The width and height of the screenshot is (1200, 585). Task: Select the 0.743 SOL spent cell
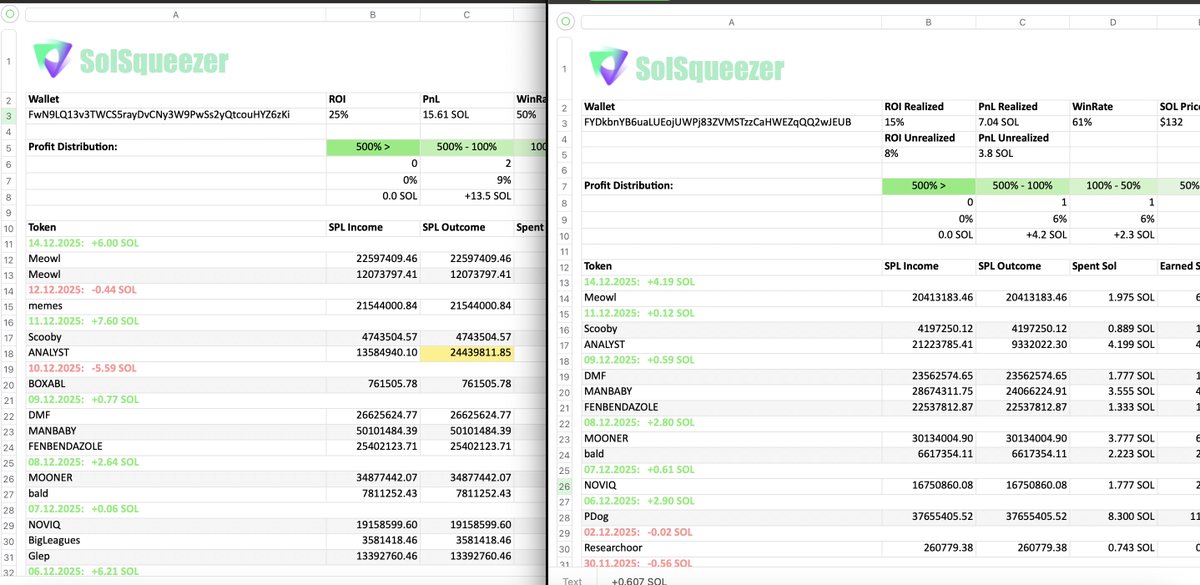tap(1111, 549)
